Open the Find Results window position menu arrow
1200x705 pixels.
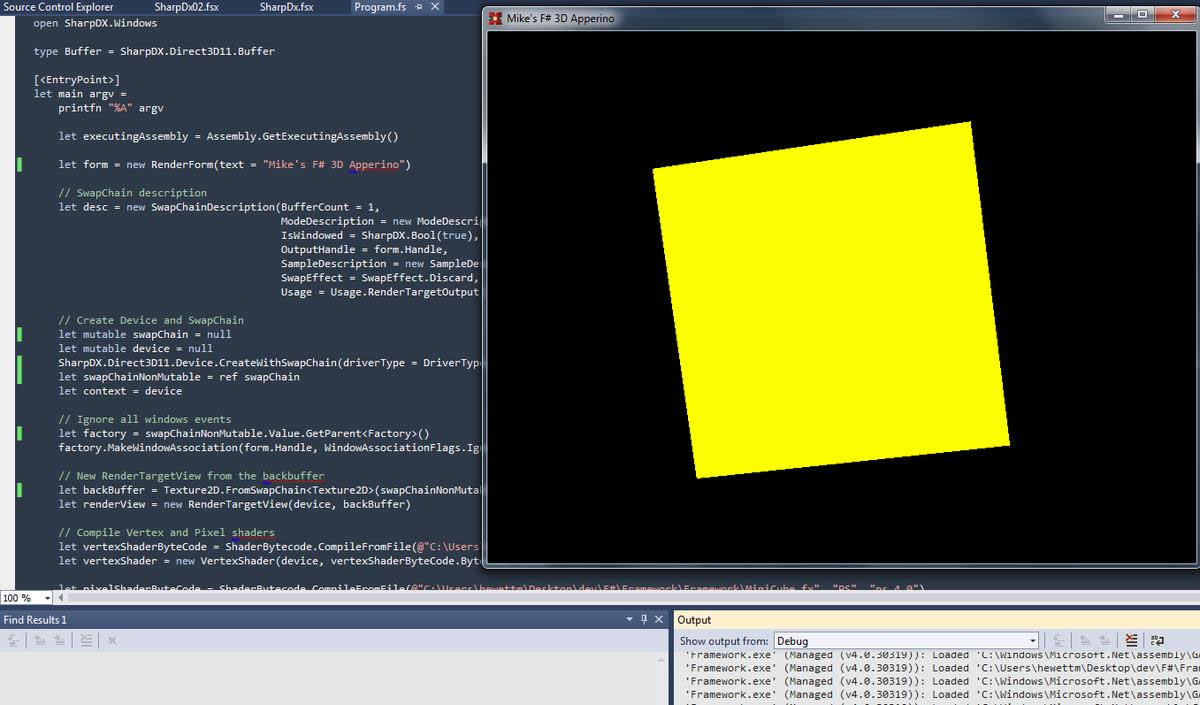pos(630,620)
